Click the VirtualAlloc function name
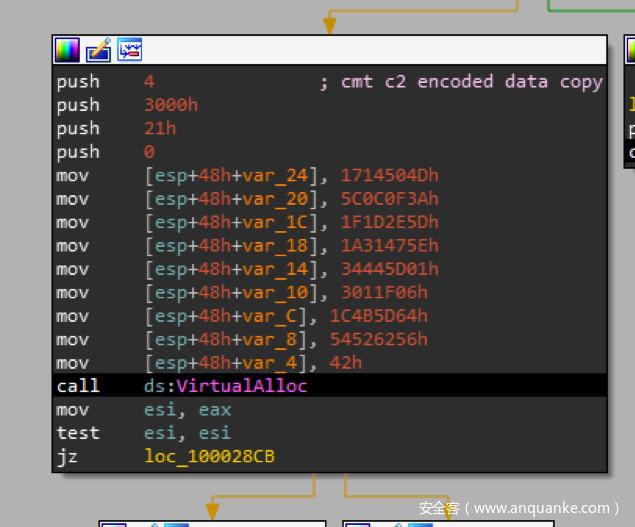 pos(242,386)
